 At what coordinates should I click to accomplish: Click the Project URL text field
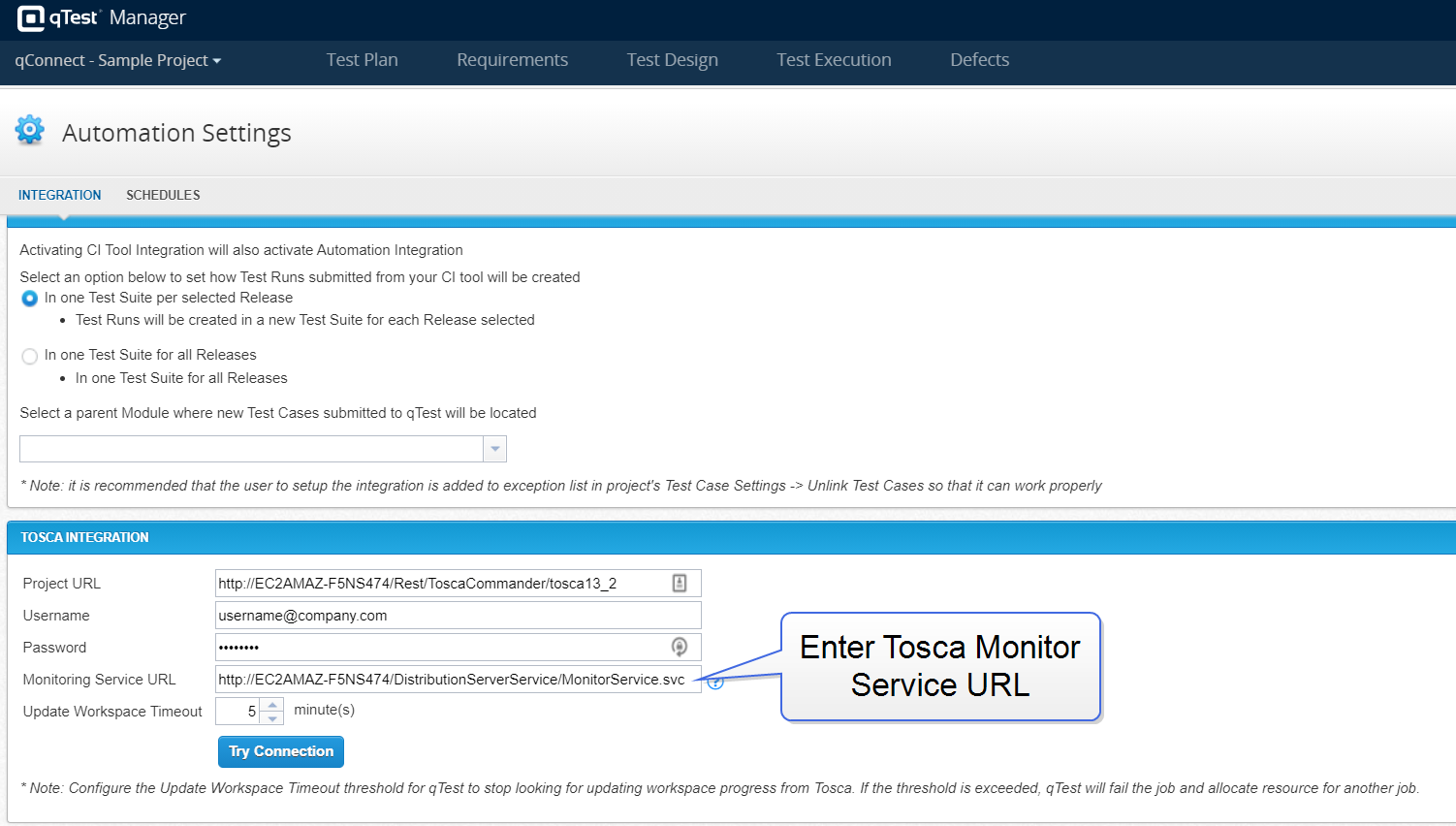point(441,584)
